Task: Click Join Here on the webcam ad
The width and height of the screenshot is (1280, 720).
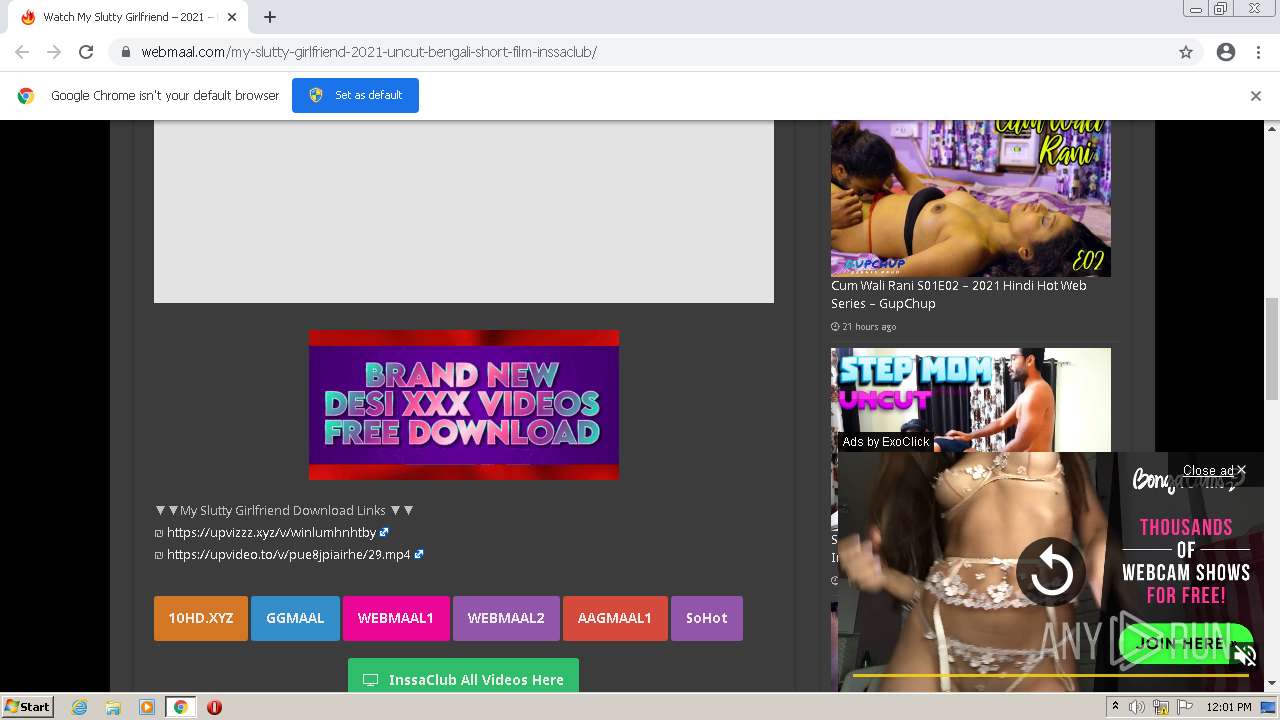Action: (x=1186, y=642)
